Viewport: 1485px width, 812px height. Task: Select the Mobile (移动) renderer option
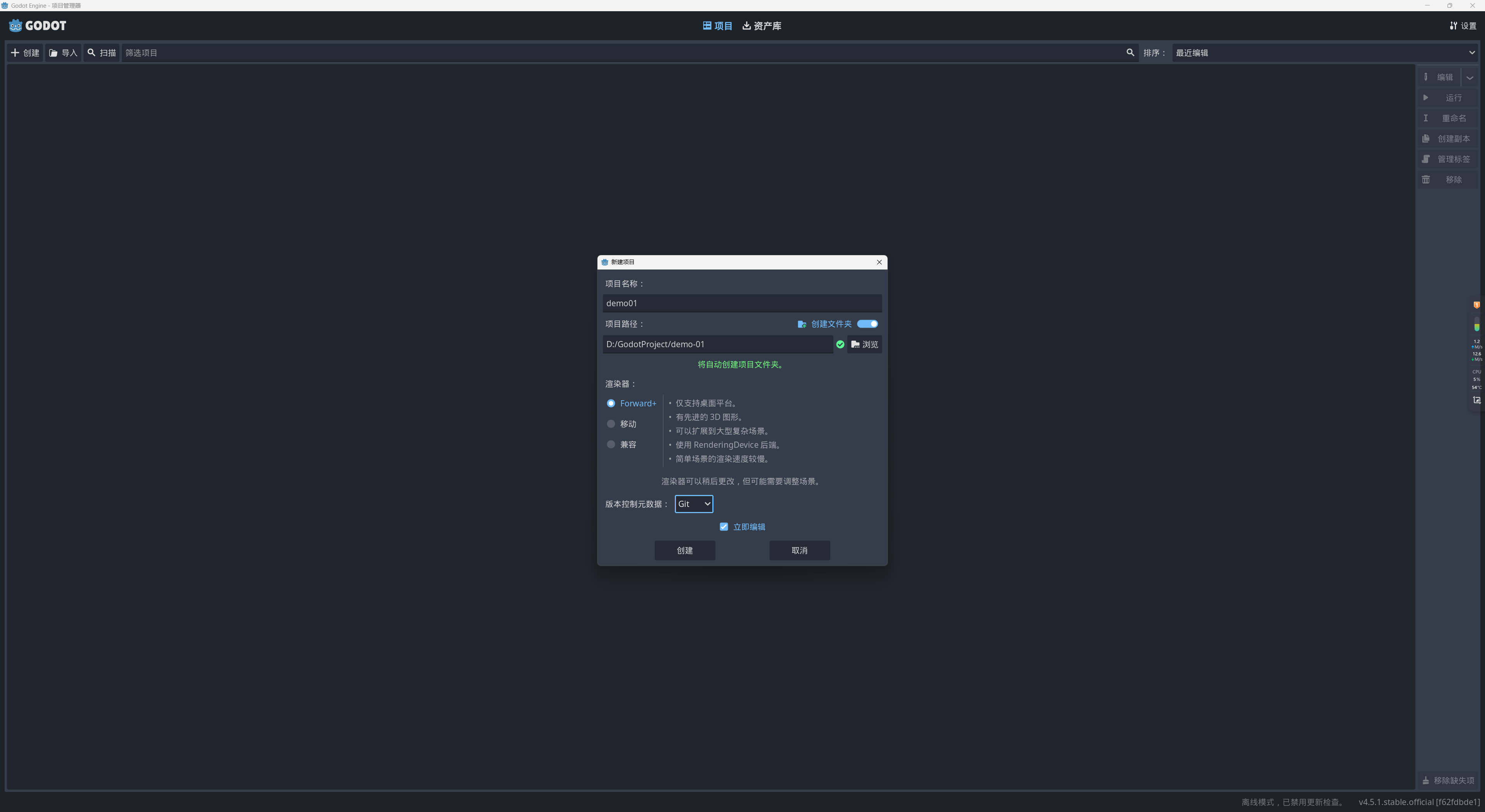coord(611,424)
